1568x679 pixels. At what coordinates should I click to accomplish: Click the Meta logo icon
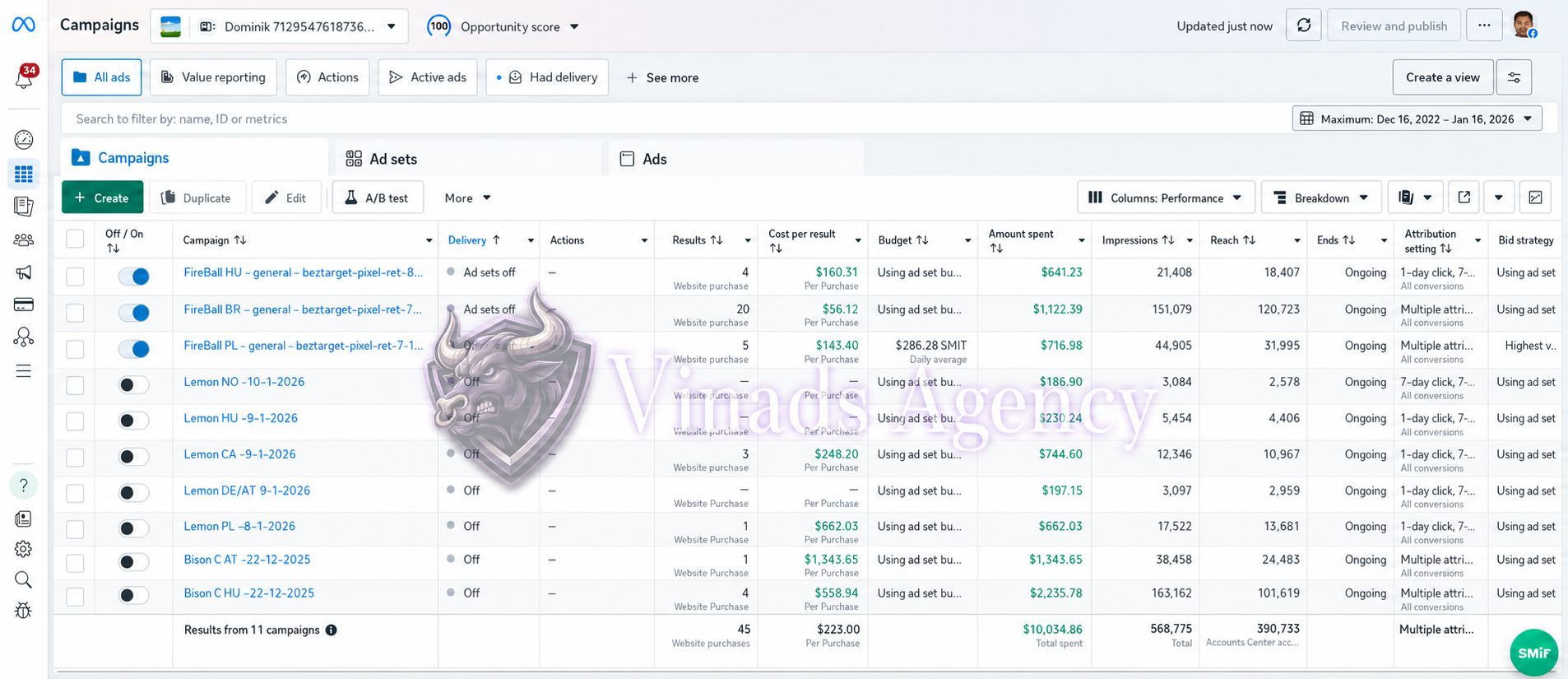coord(23,25)
